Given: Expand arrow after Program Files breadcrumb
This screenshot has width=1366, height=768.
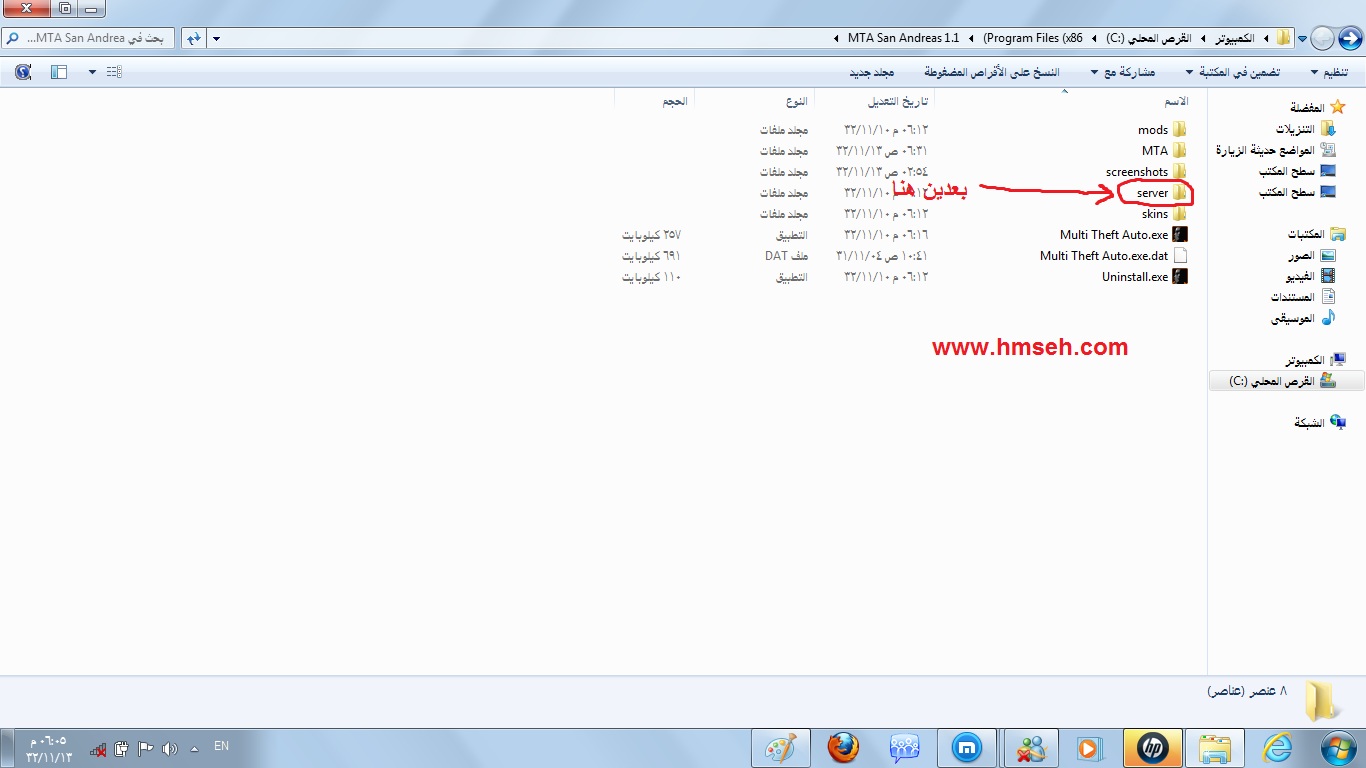Looking at the screenshot, I should coord(972,39).
